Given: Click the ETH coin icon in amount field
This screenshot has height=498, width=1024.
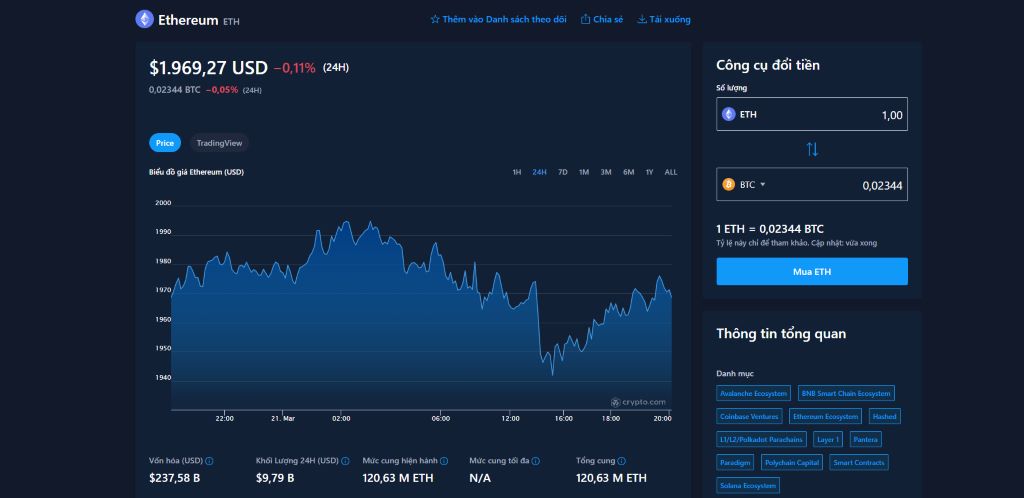Looking at the screenshot, I should (728, 115).
